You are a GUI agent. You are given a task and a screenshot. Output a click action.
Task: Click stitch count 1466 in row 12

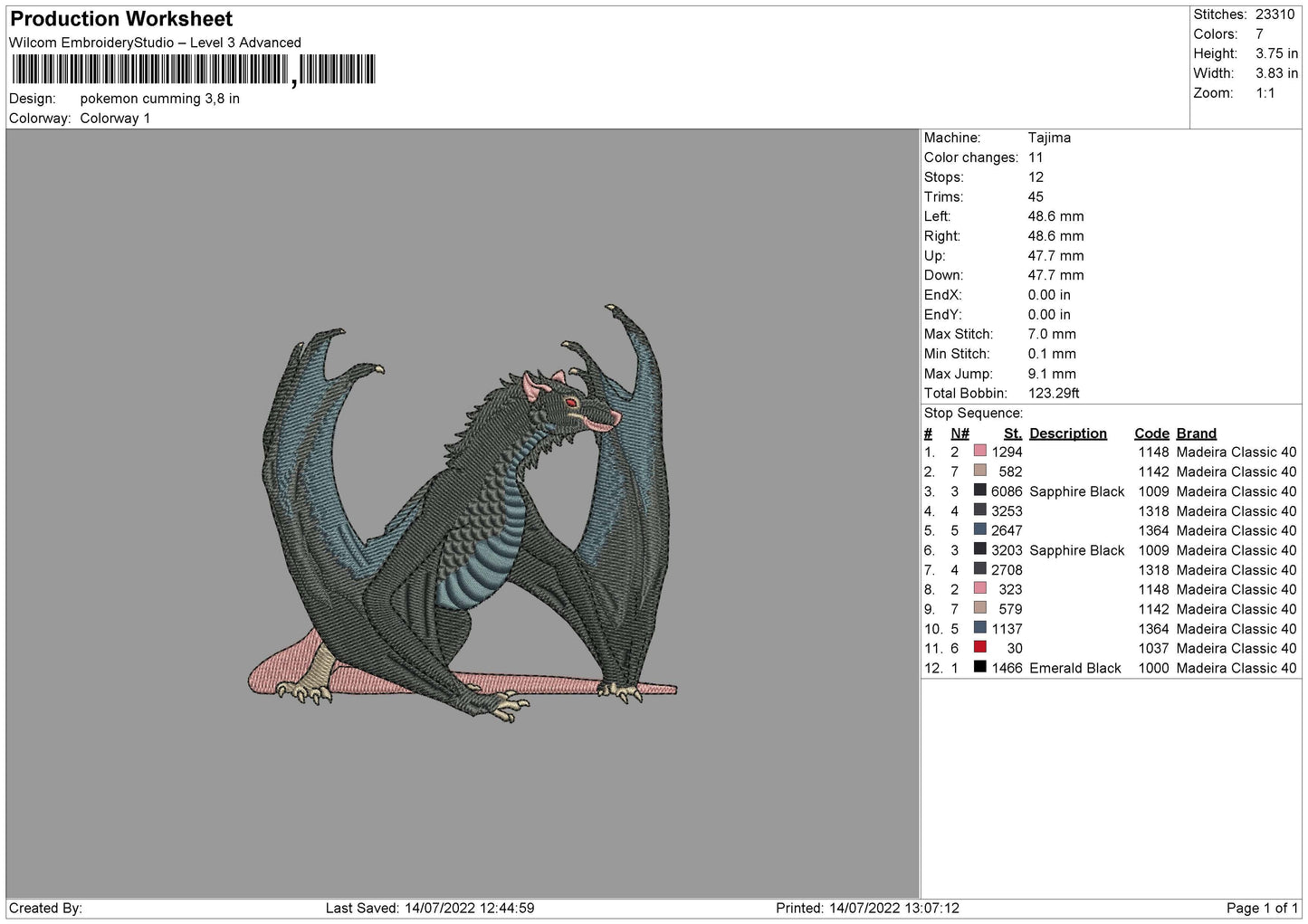(x=1007, y=668)
